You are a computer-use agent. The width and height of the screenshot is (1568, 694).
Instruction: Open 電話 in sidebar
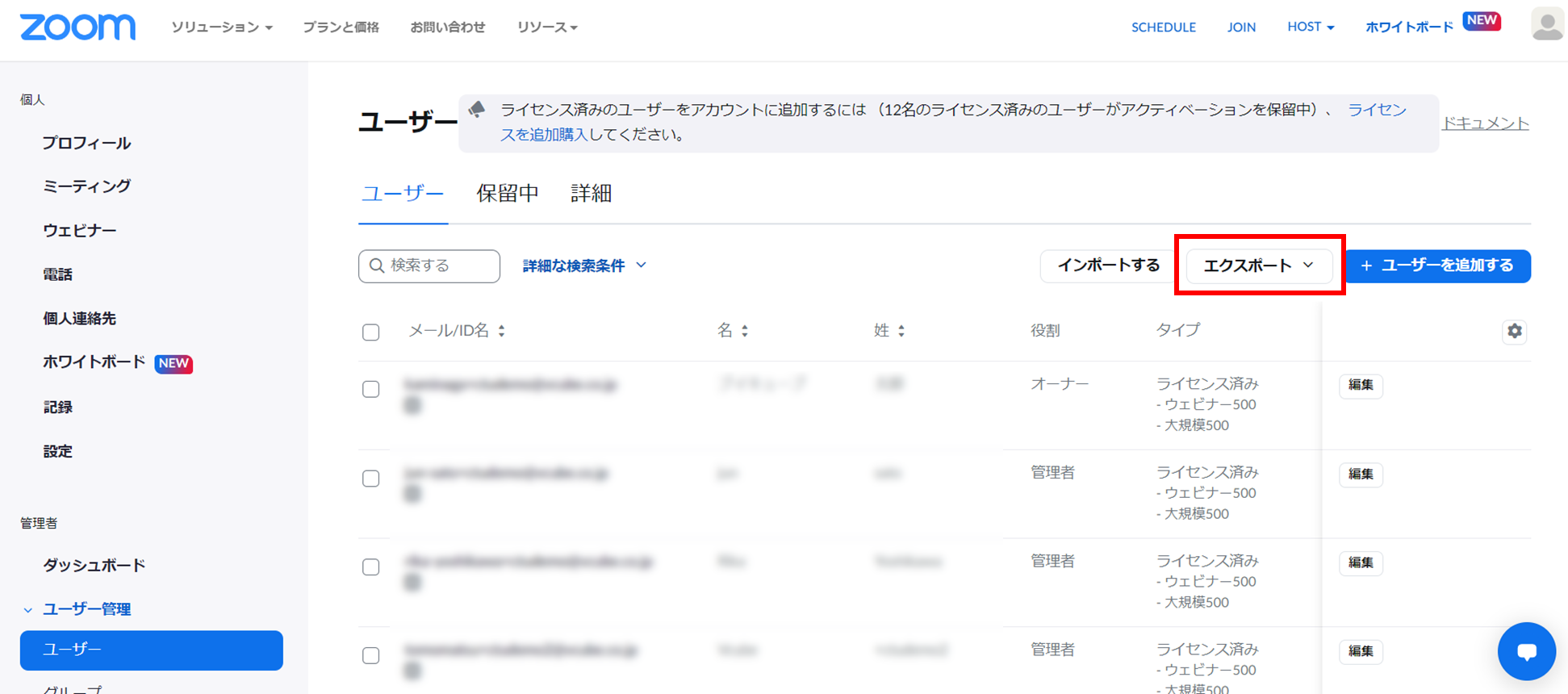click(x=58, y=275)
